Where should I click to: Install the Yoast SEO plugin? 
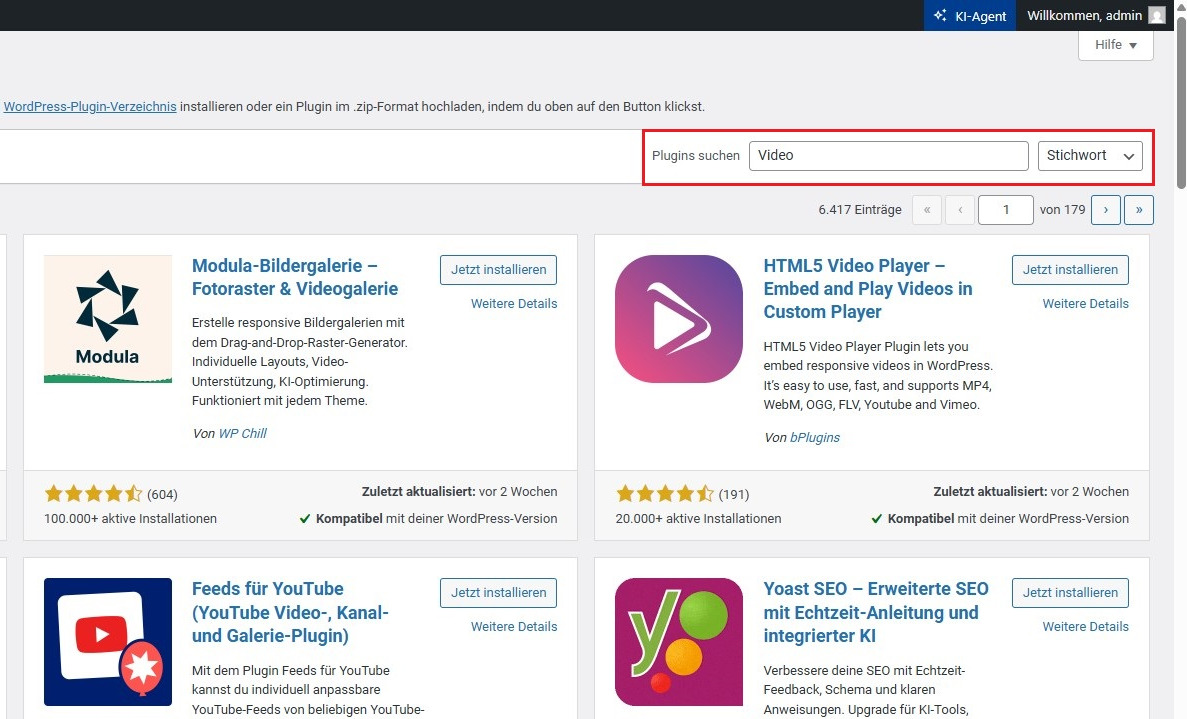point(1070,593)
